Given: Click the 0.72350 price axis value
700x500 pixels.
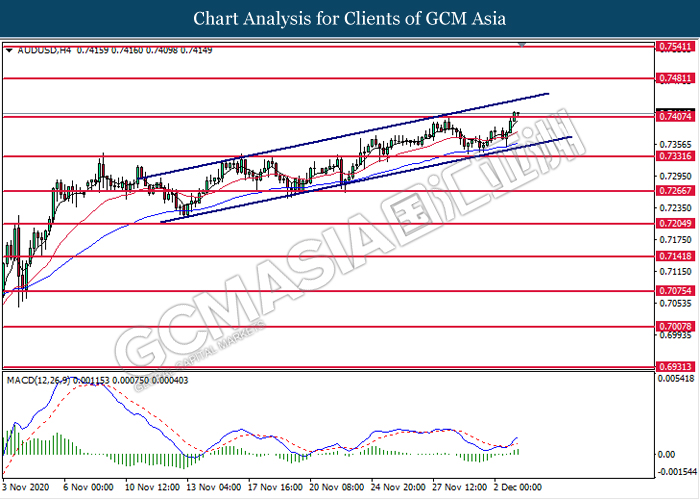Looking at the screenshot, I should click(675, 208).
